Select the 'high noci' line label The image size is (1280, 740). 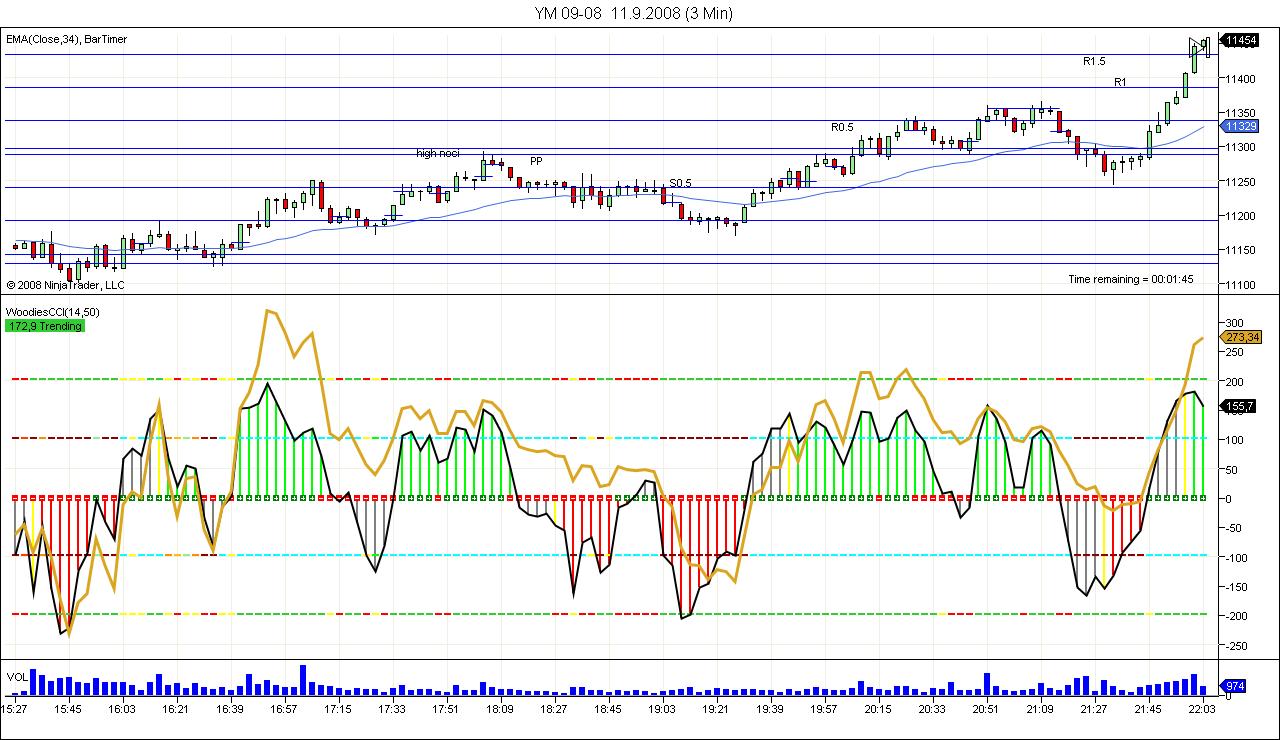tap(438, 153)
